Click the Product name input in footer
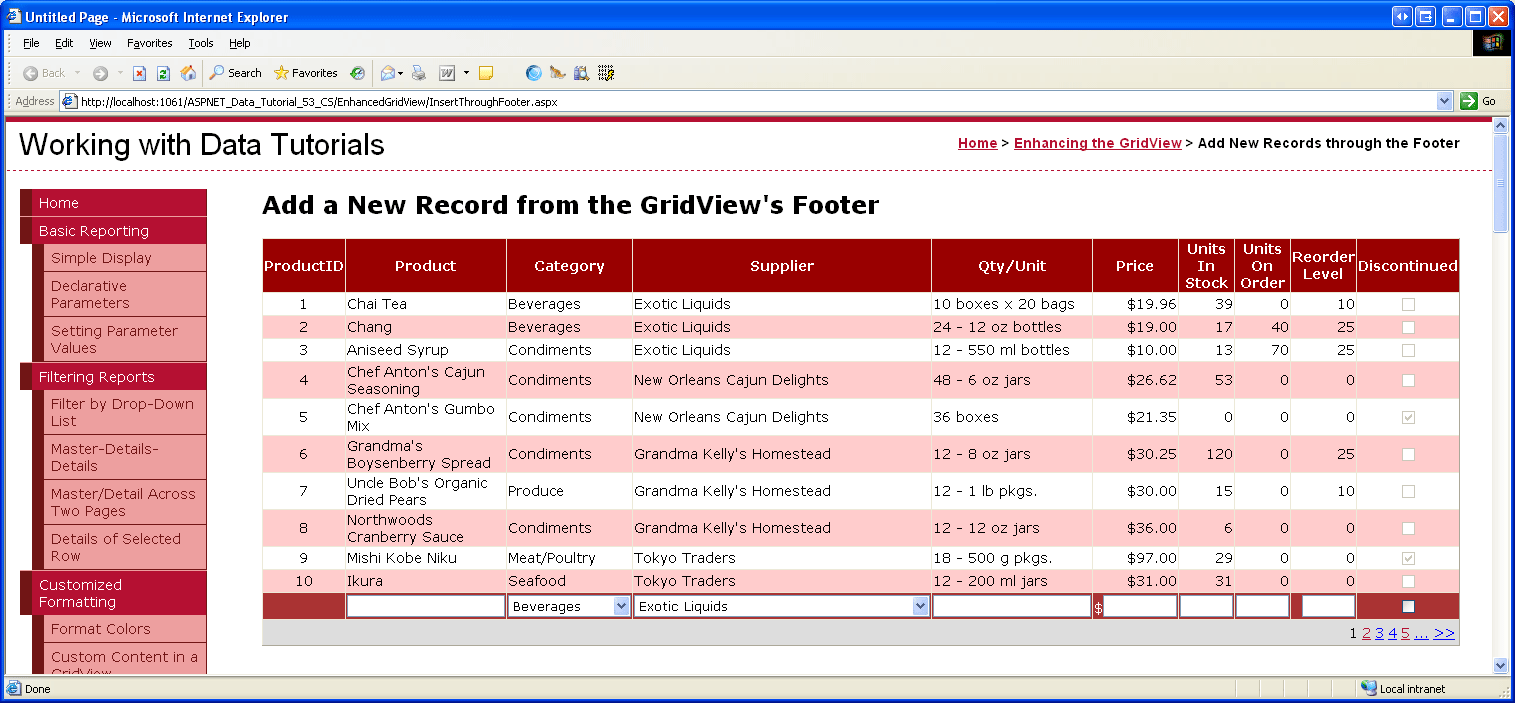This screenshot has height=703, width=1515. click(426, 606)
